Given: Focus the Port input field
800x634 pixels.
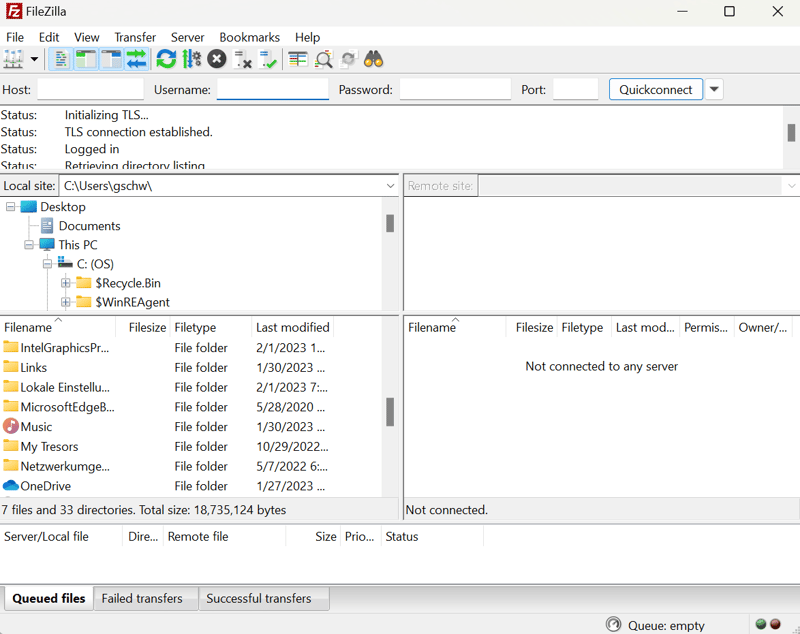Looking at the screenshot, I should [x=576, y=89].
